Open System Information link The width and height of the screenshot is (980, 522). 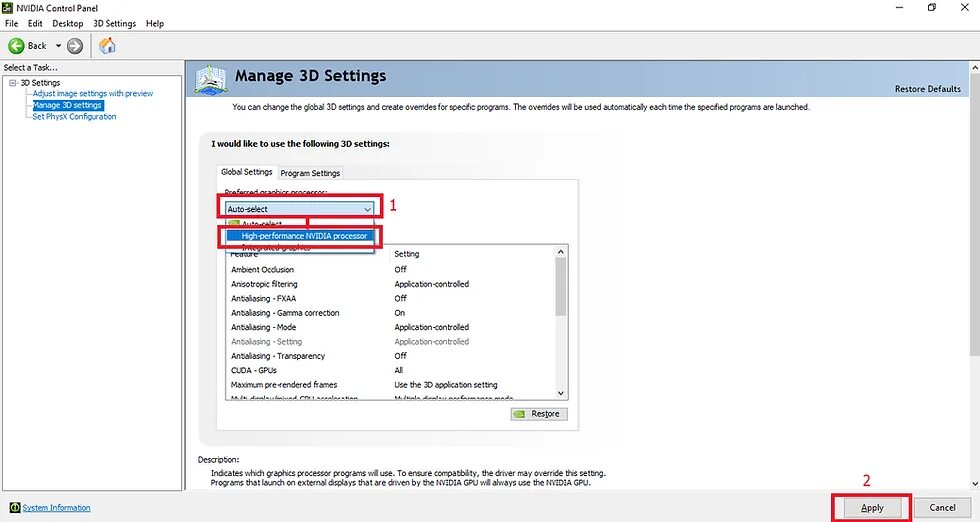pyautogui.click(x=56, y=508)
